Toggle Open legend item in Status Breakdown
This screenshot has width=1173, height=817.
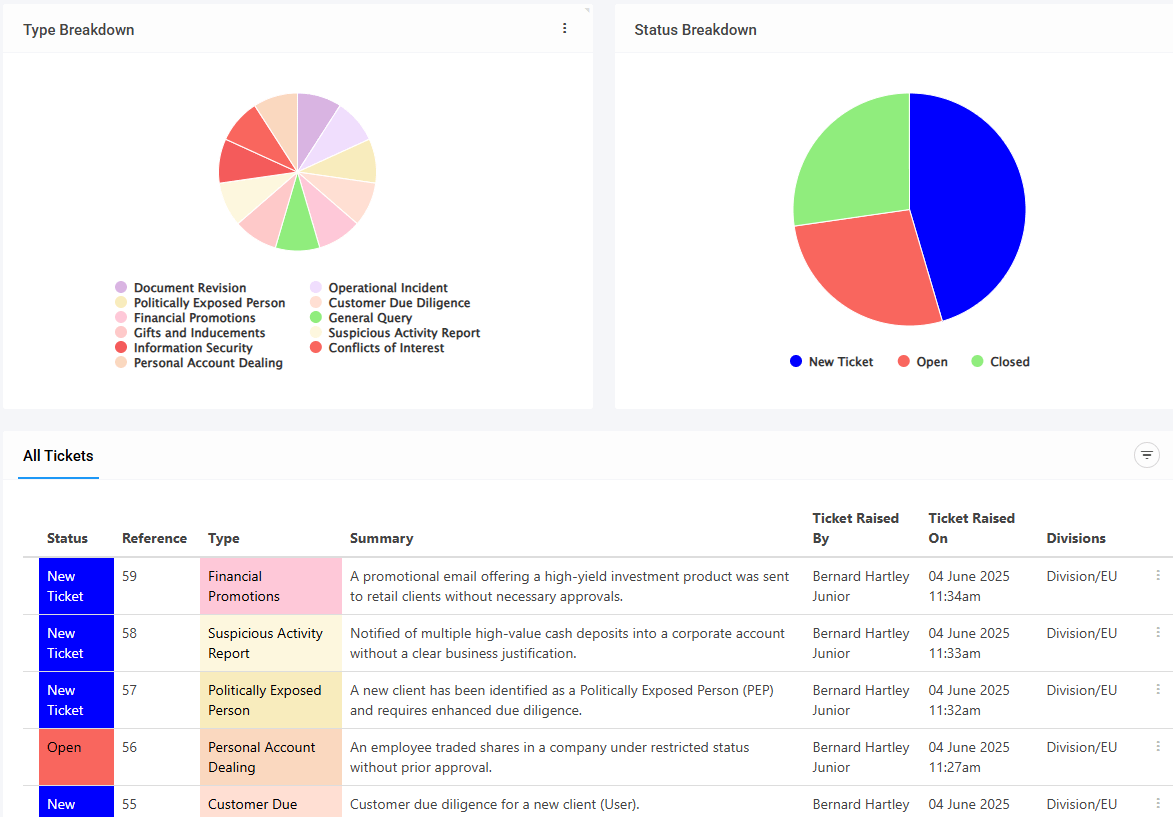(923, 362)
